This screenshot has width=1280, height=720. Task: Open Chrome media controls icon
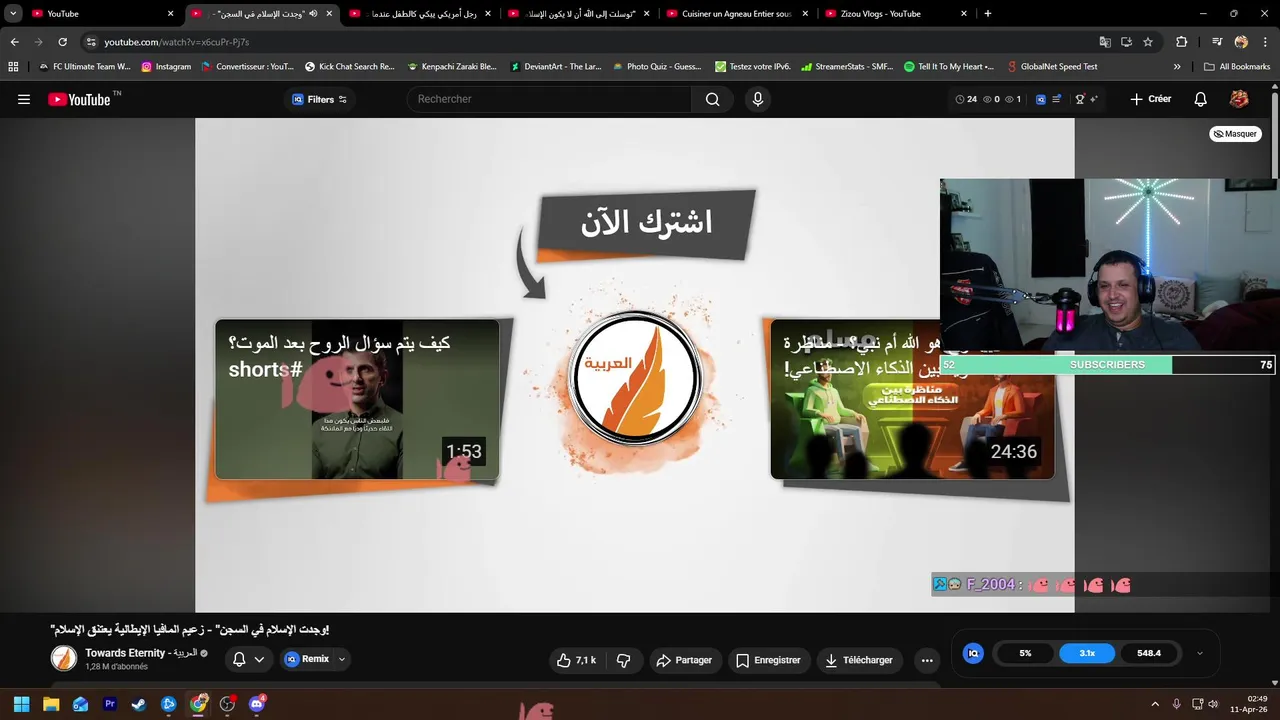(1217, 42)
